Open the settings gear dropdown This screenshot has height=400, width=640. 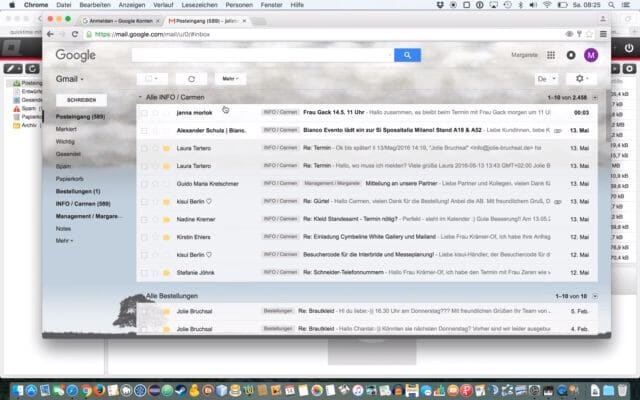pos(582,78)
